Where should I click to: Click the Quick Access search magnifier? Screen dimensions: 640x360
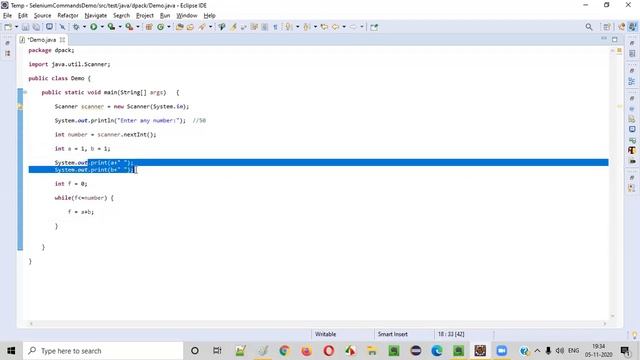pos(589,27)
